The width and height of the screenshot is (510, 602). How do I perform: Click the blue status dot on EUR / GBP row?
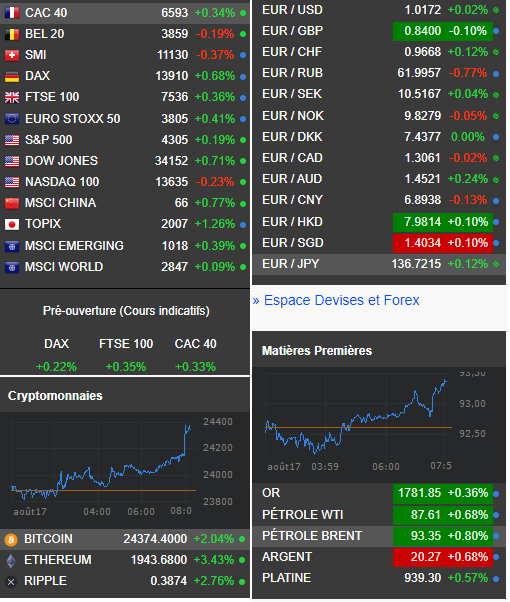tap(496, 31)
